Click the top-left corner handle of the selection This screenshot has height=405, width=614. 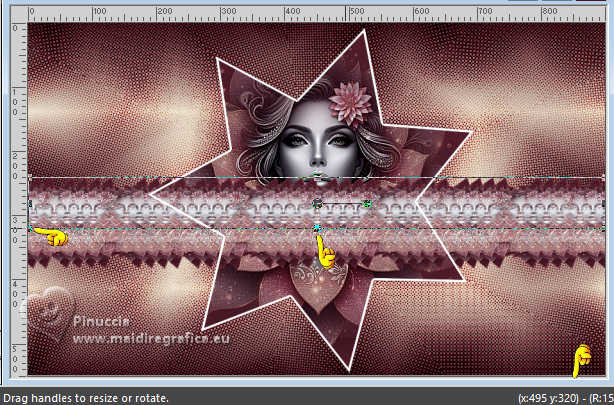tap(30, 177)
